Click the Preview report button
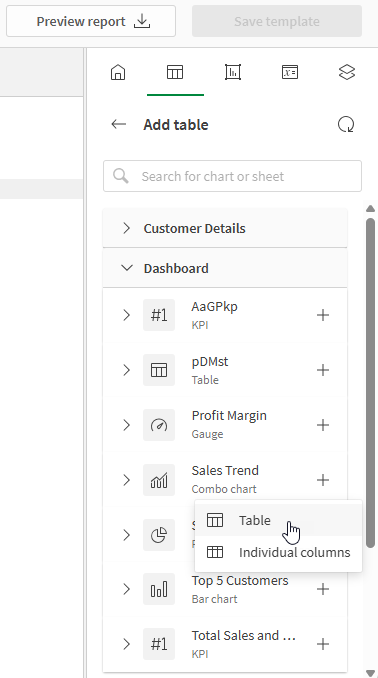 tap(91, 21)
